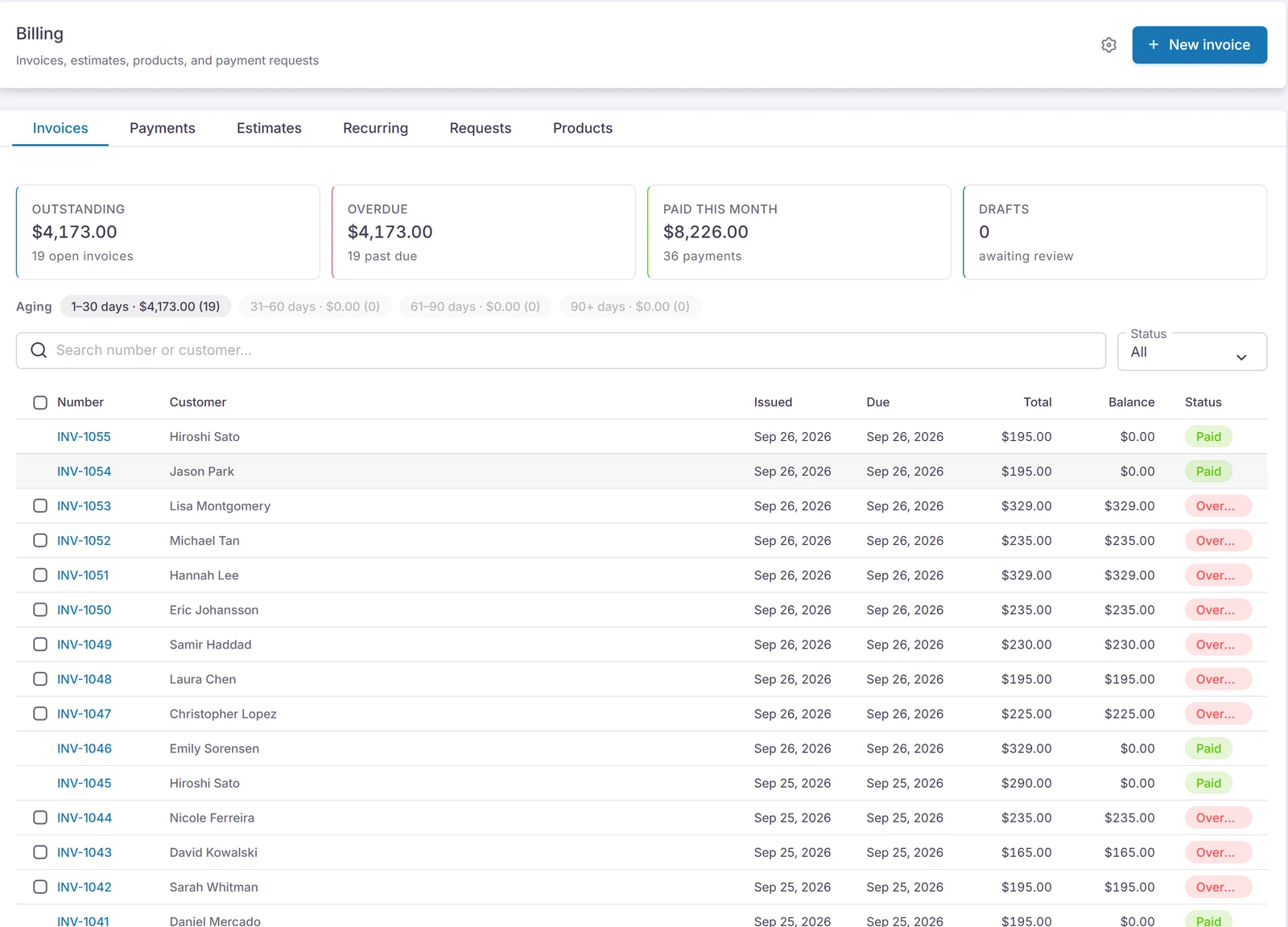The width and height of the screenshot is (1288, 927).
Task: Open the Requests tab
Action: pos(481,128)
